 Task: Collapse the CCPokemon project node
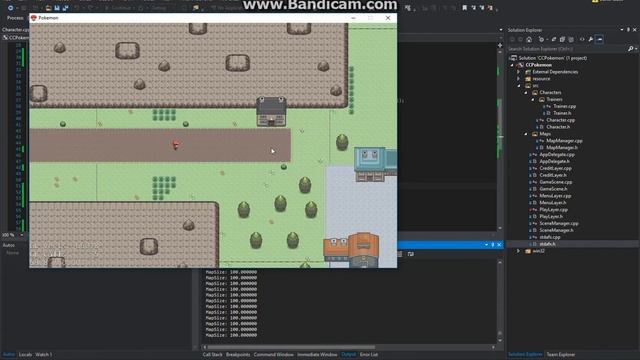[x=512, y=65]
